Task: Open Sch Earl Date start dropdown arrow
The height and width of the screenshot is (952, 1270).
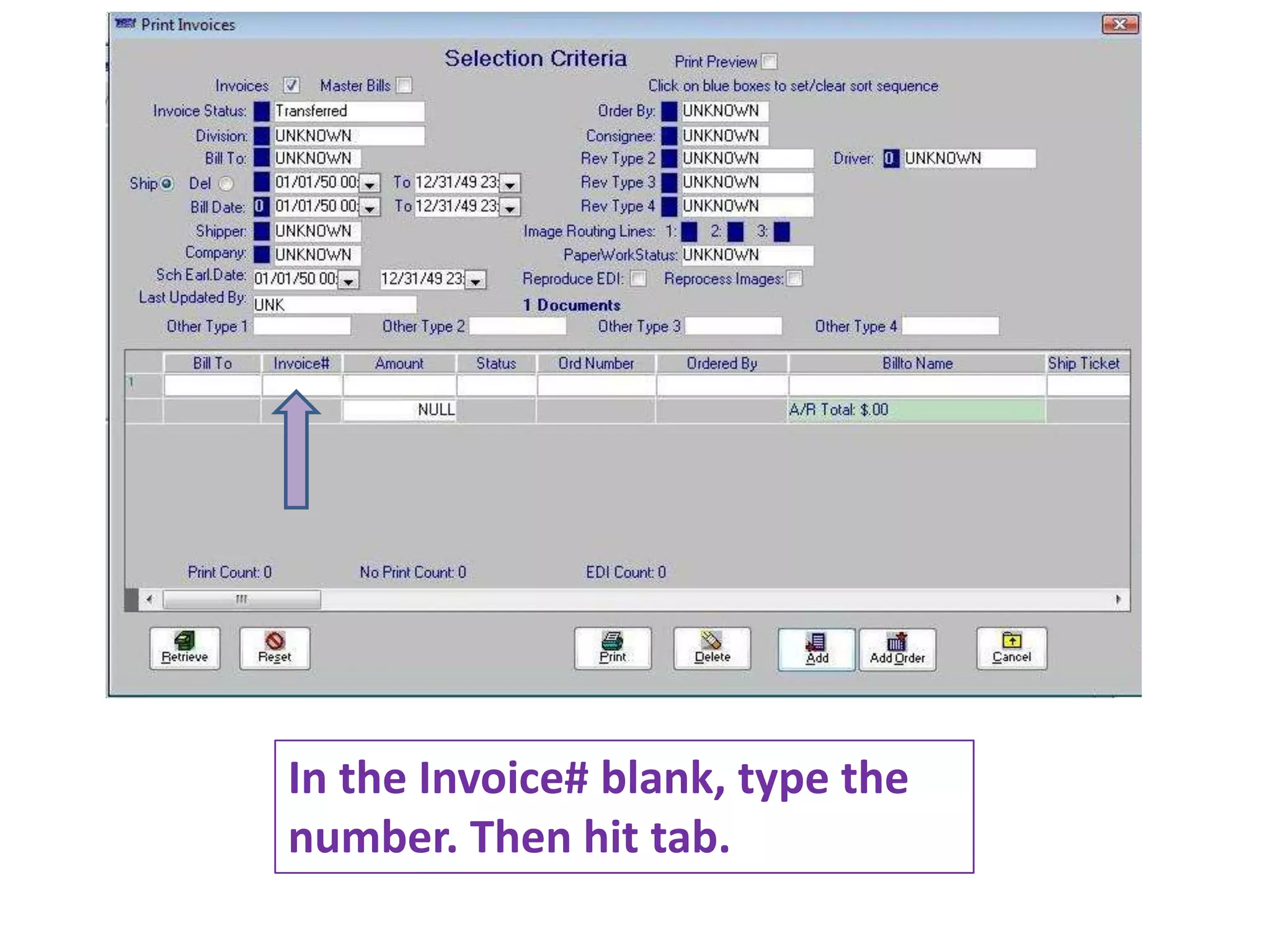Action: tap(349, 281)
